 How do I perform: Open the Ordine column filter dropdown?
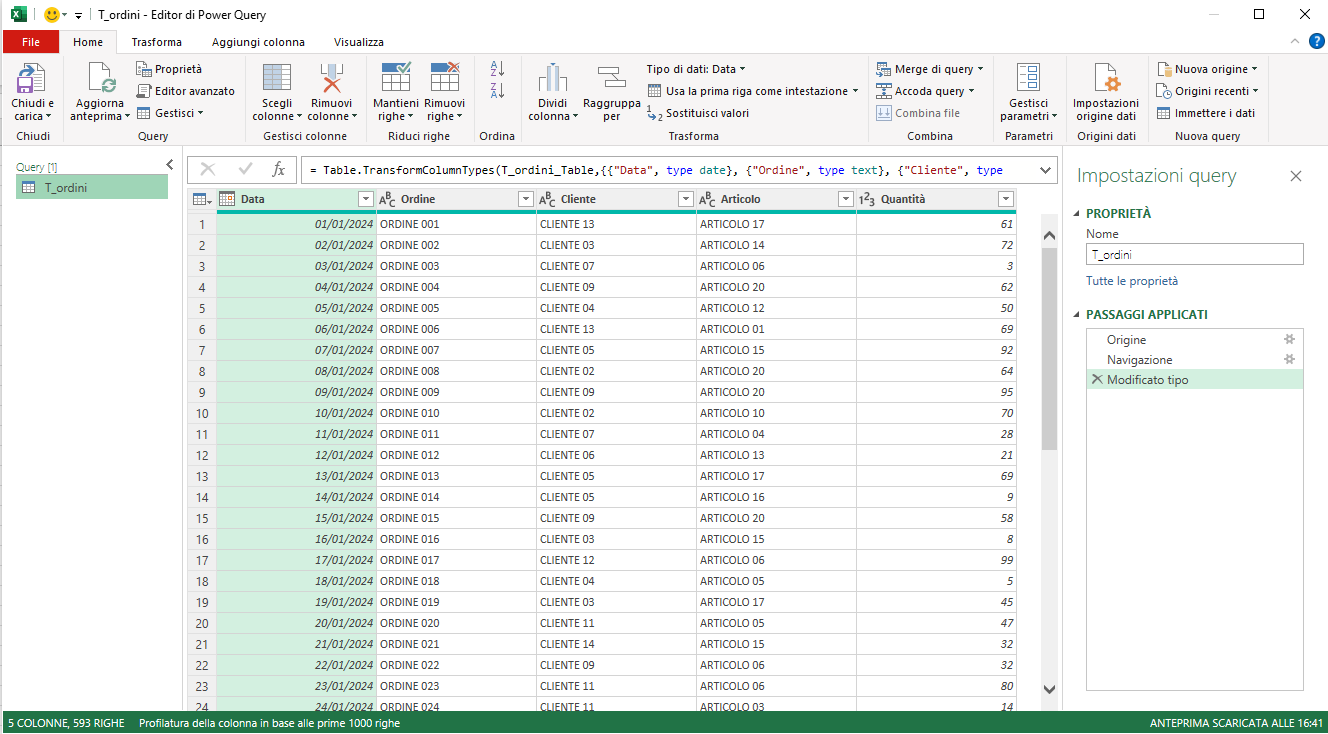click(526, 199)
